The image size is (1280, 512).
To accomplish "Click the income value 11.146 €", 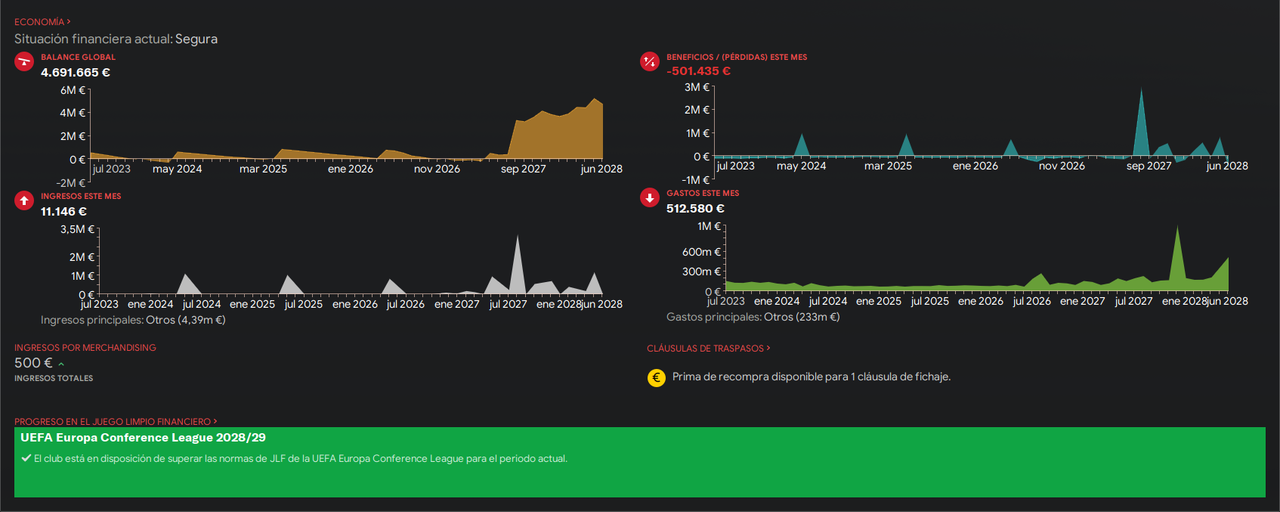I will coord(63,211).
